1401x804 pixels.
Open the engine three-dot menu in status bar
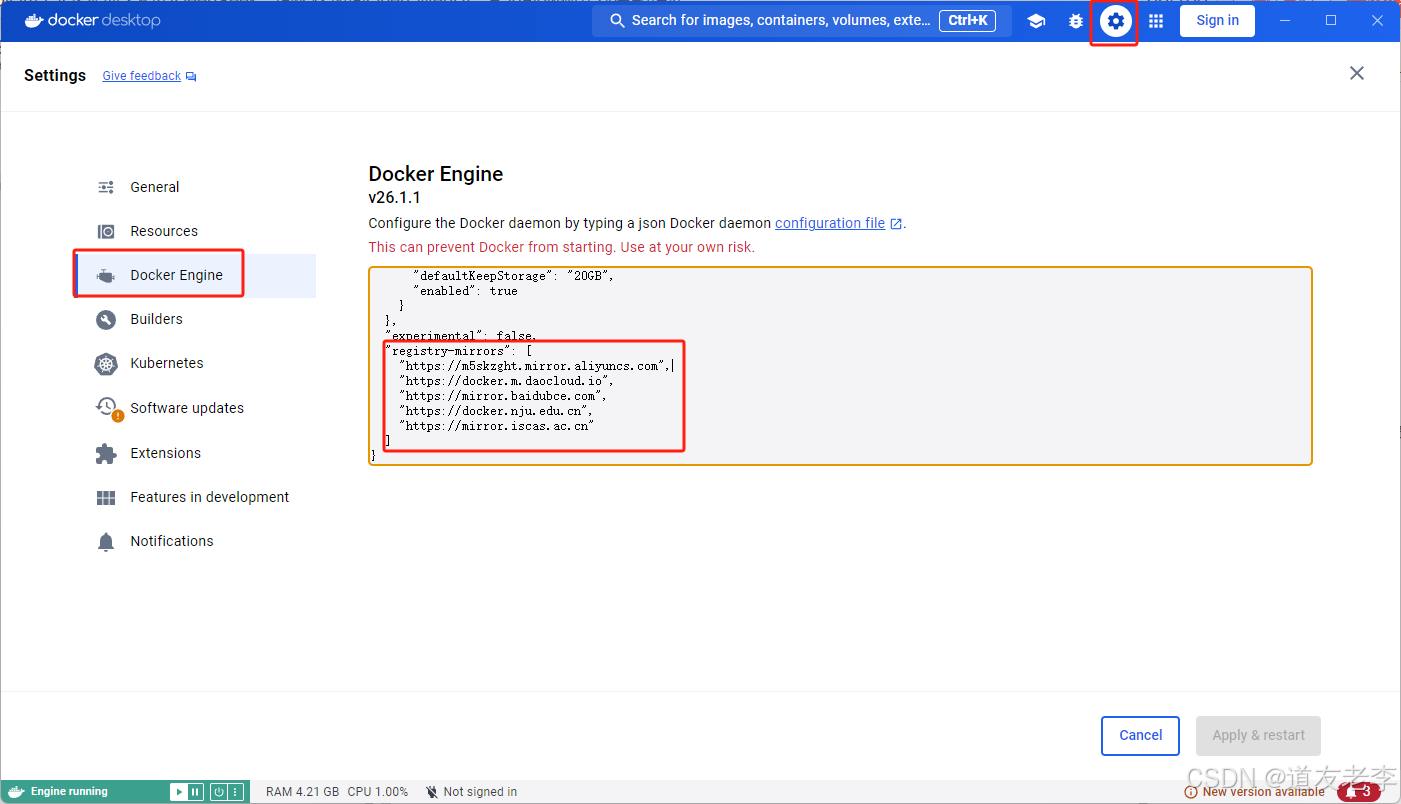[x=235, y=792]
